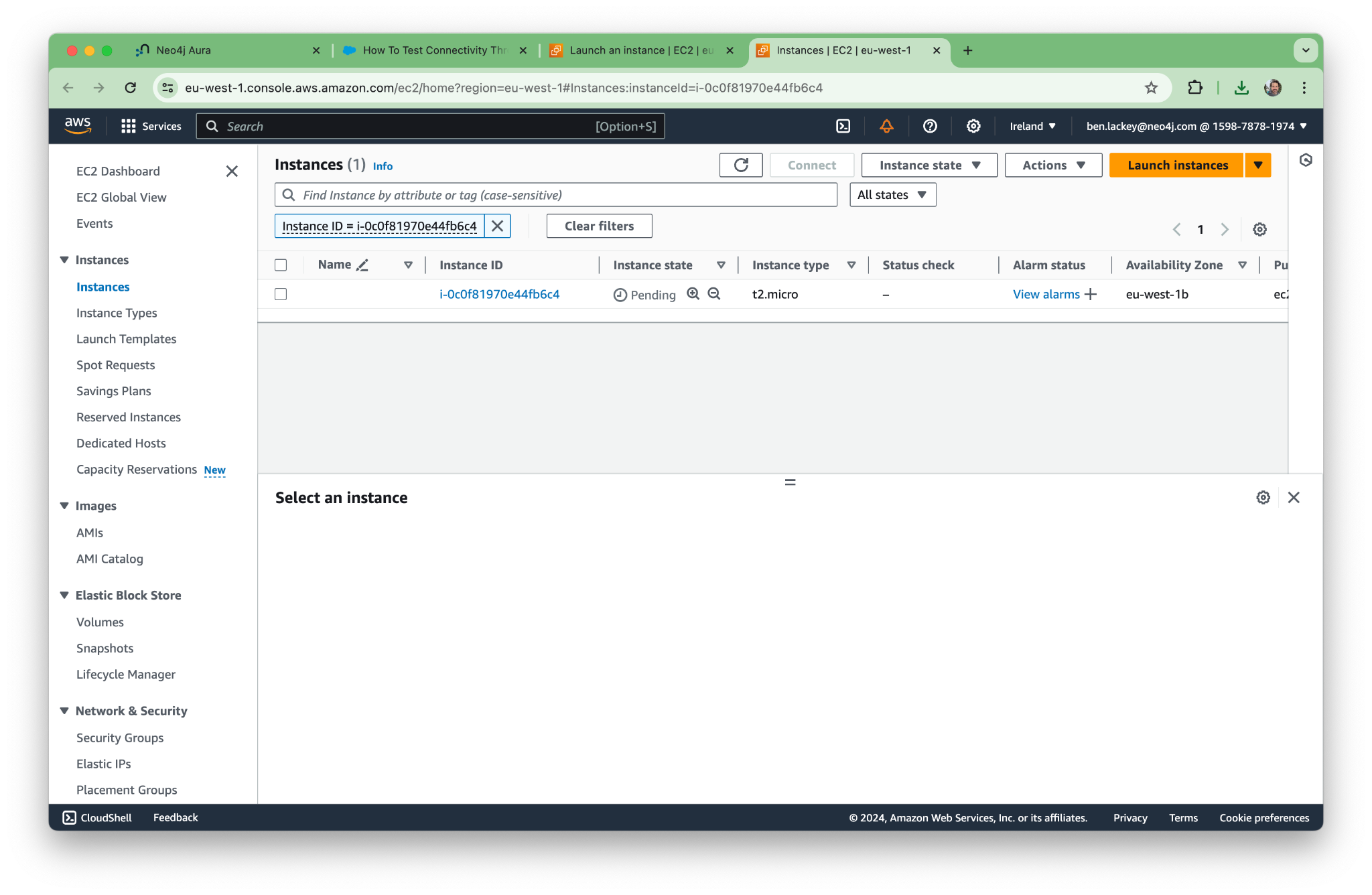Click zoom-out filter icon beside Pending
The height and width of the screenshot is (895, 1372).
[714, 293]
